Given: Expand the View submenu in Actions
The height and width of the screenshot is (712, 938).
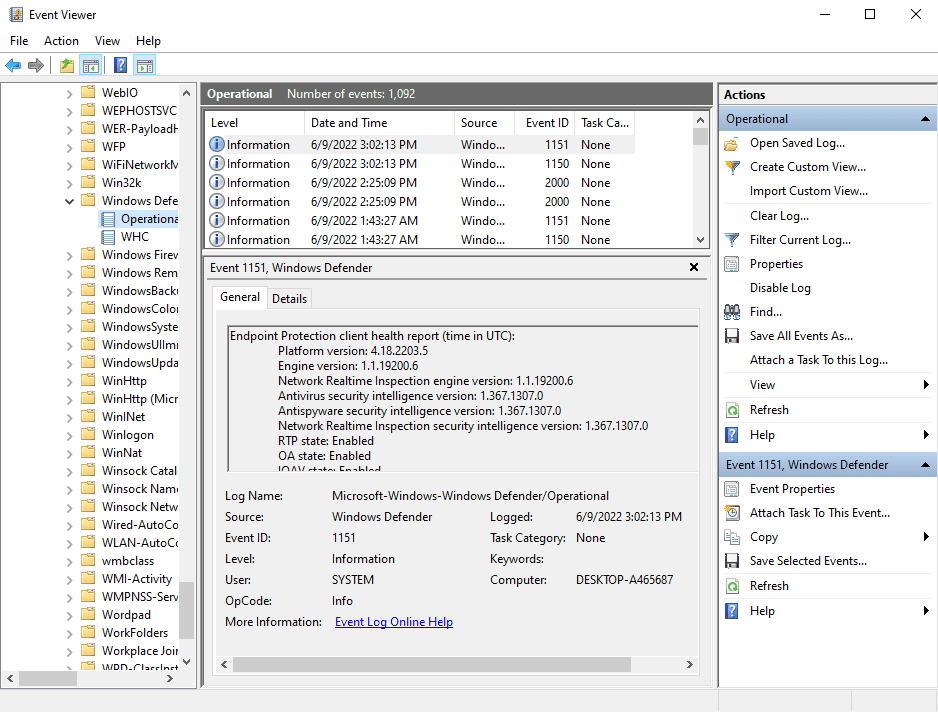Looking at the screenshot, I should 762,384.
